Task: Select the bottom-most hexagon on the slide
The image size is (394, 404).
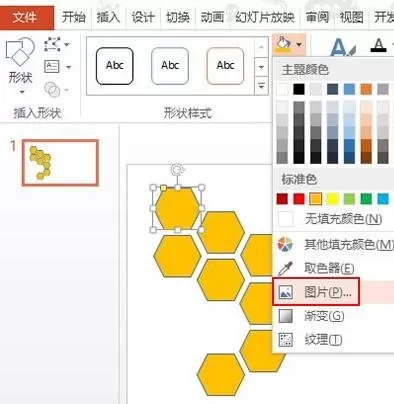Action: pyautogui.click(x=221, y=375)
